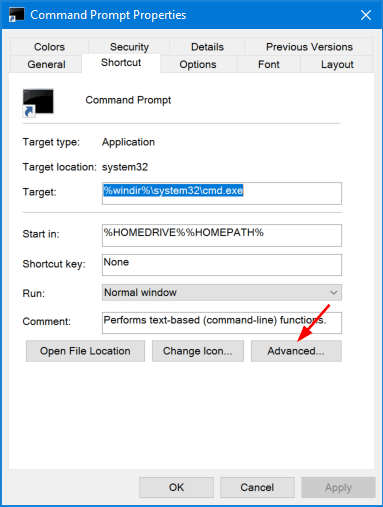Open the Details tab

tap(207, 47)
